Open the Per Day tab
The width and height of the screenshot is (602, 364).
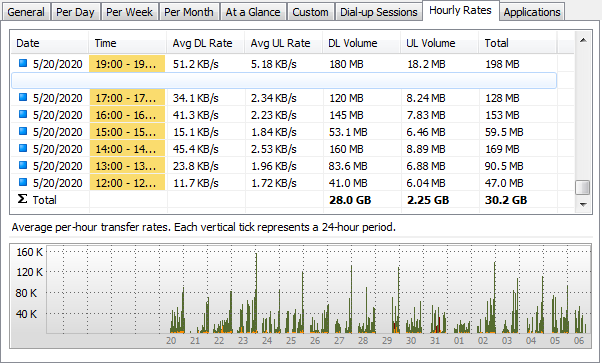(x=75, y=12)
